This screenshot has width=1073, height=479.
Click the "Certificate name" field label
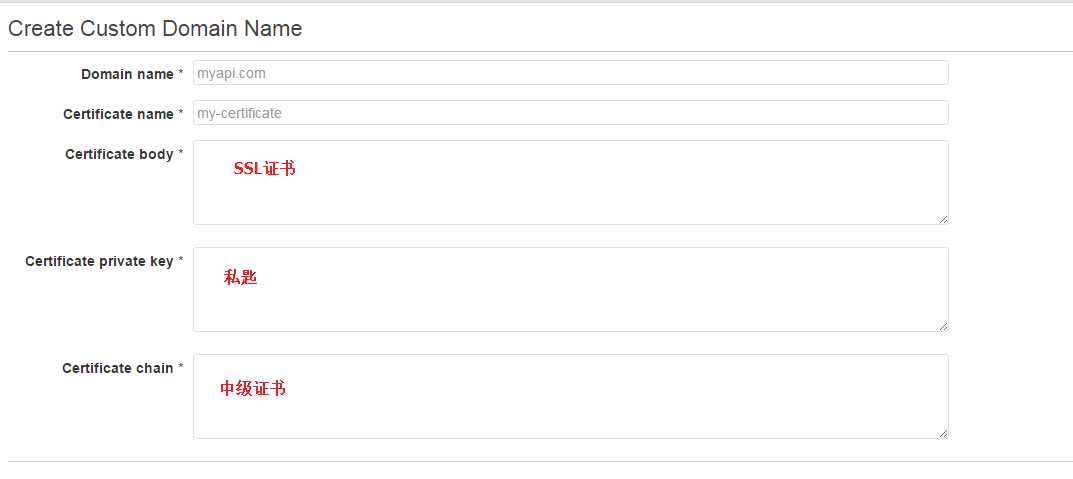click(x=118, y=114)
